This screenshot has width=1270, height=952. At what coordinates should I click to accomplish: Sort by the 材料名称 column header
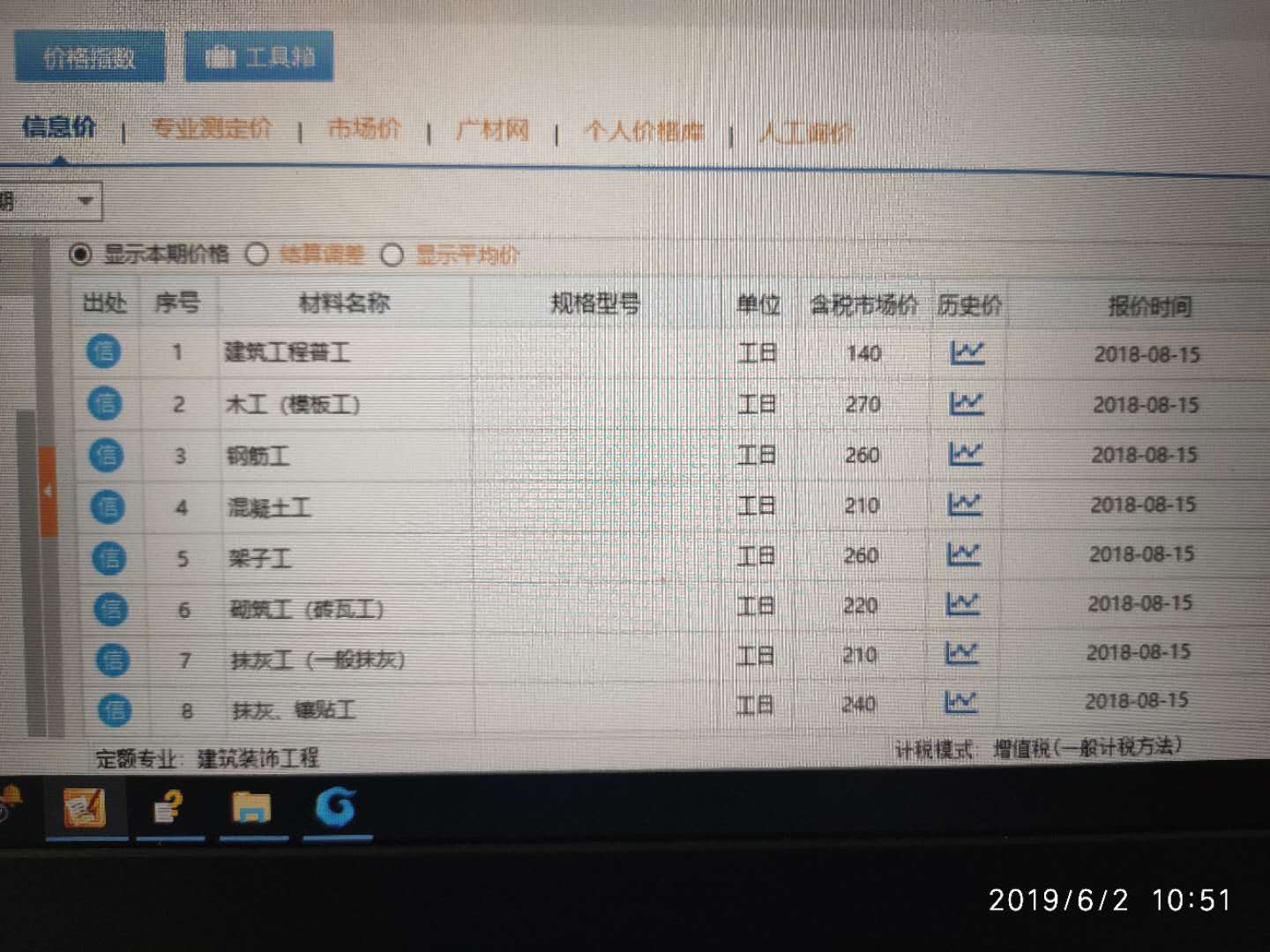[344, 303]
